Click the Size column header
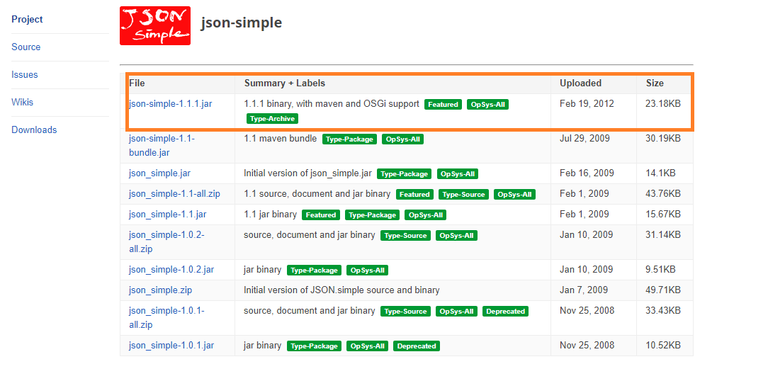 tap(654, 83)
